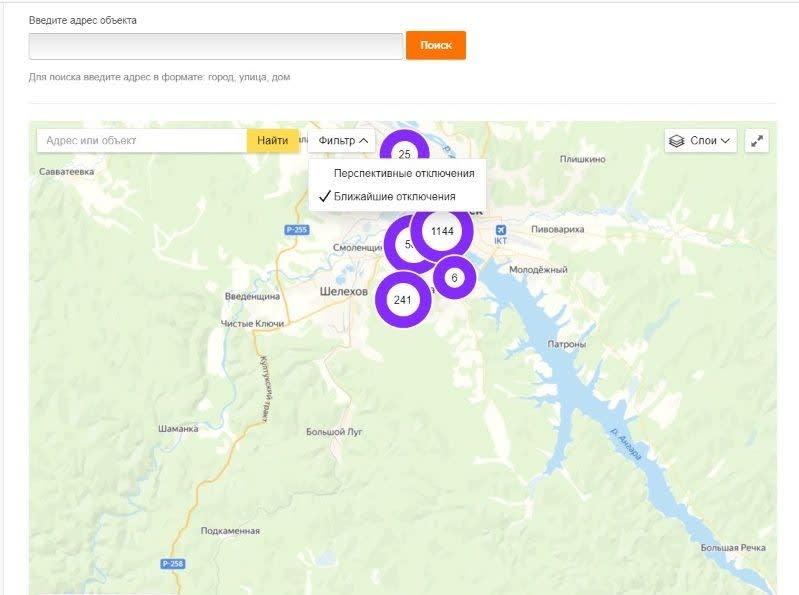Focus the object address input field

point(216,46)
